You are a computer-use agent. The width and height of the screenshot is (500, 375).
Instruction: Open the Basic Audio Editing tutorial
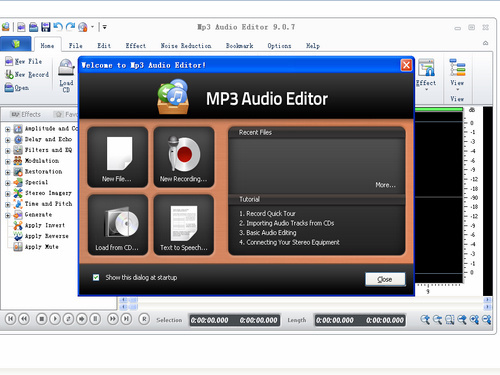268,233
